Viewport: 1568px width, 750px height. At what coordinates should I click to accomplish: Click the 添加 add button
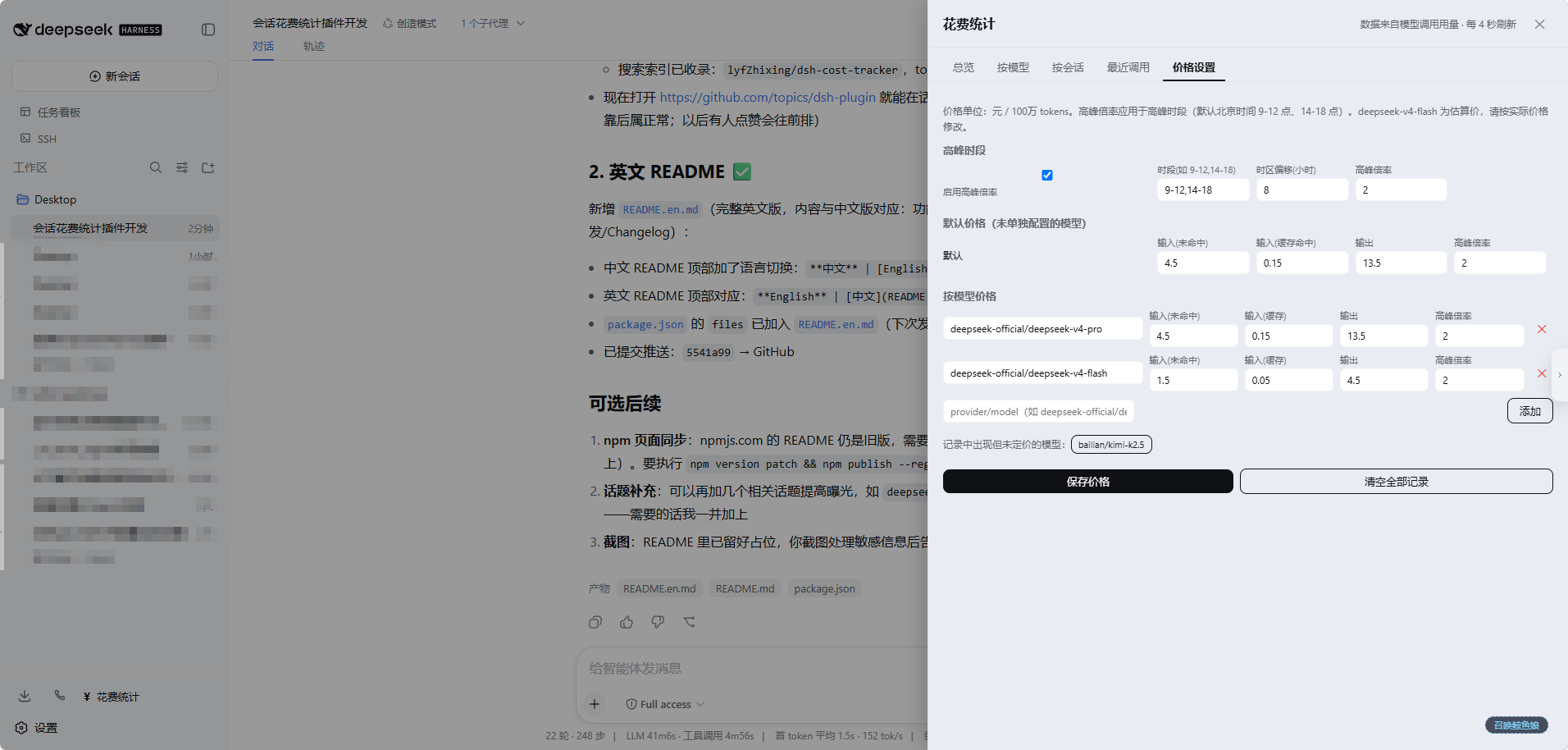tap(1529, 411)
